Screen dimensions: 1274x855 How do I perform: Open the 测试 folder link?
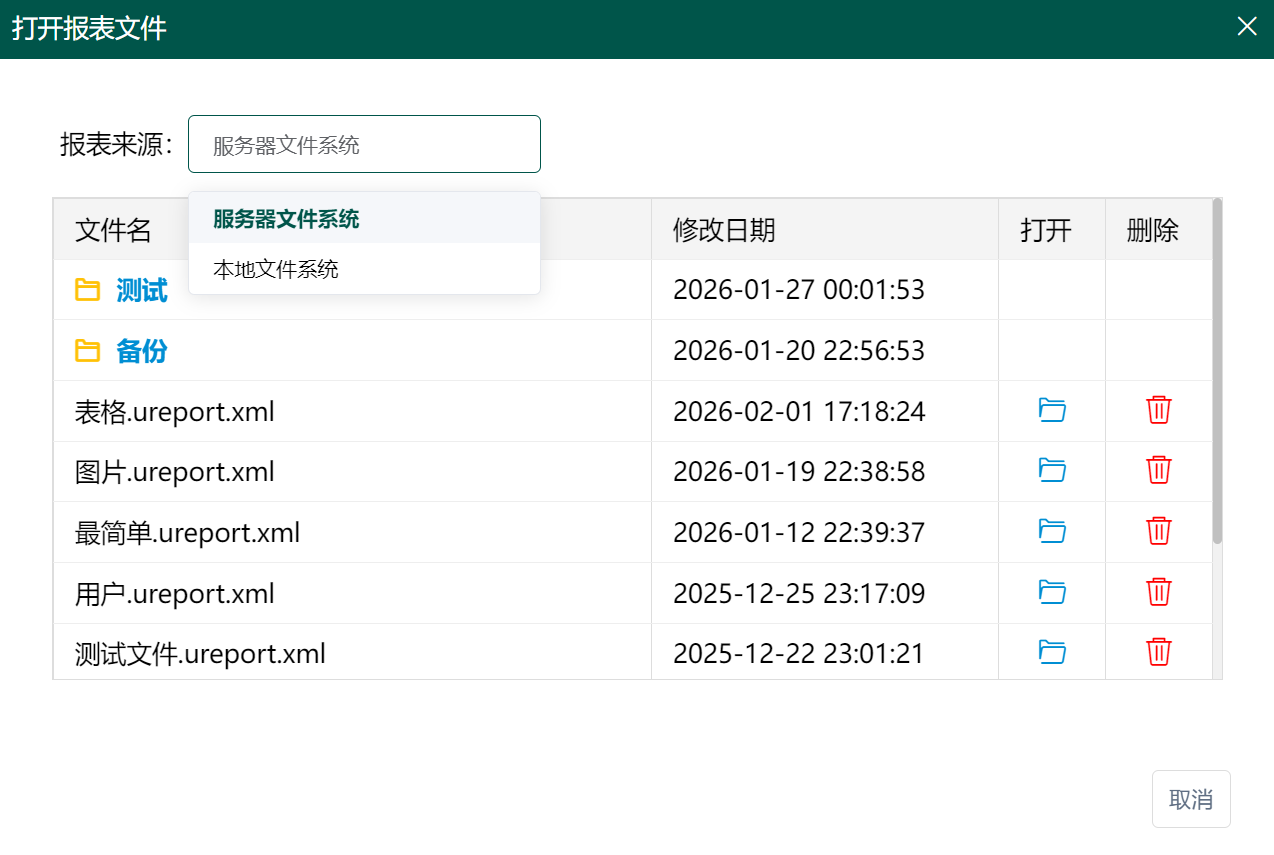pyautogui.click(x=140, y=289)
